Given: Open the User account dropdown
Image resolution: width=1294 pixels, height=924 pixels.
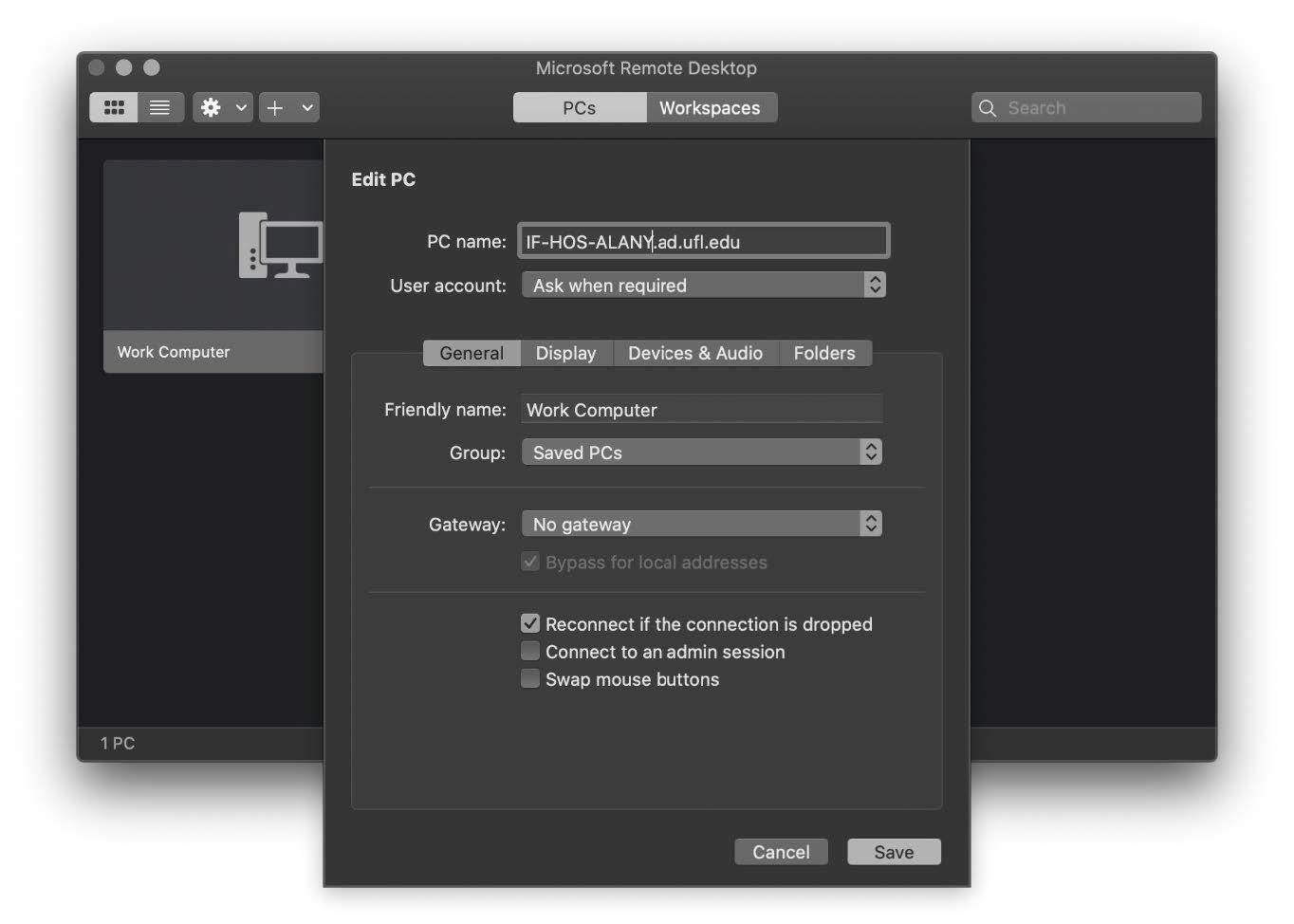Looking at the screenshot, I should [704, 286].
